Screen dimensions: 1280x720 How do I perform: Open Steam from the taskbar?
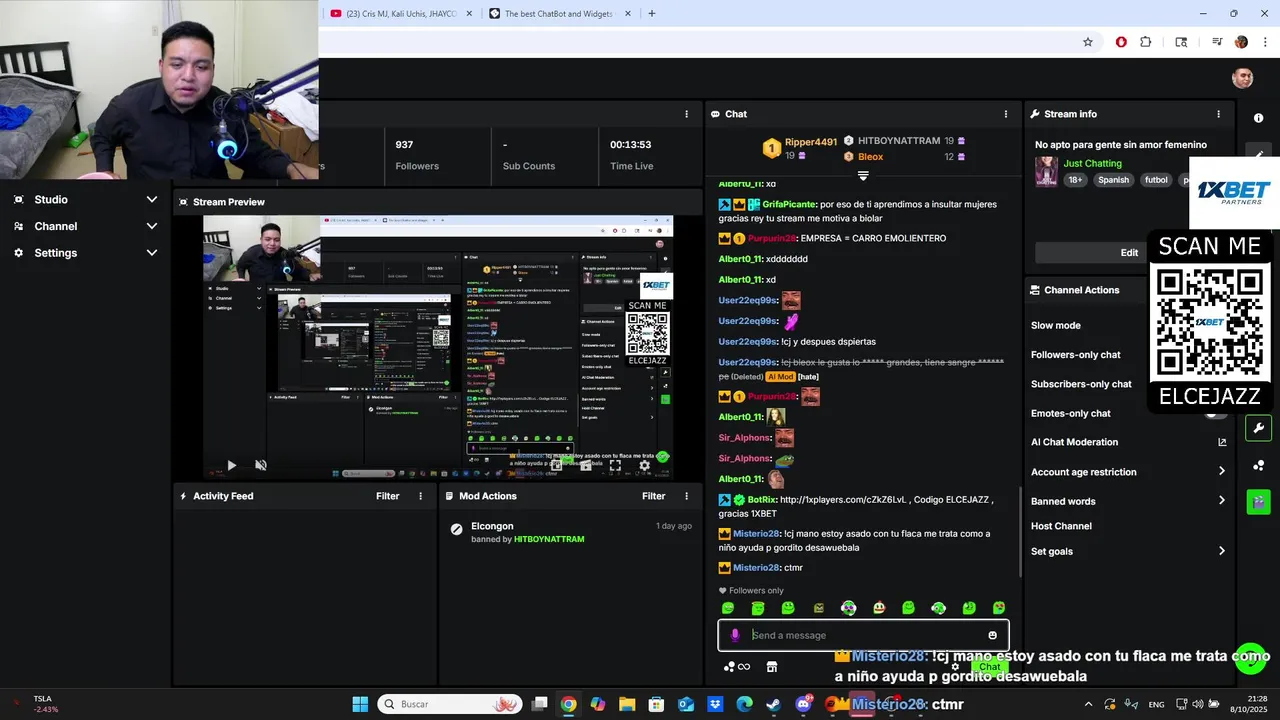pyautogui.click(x=774, y=704)
